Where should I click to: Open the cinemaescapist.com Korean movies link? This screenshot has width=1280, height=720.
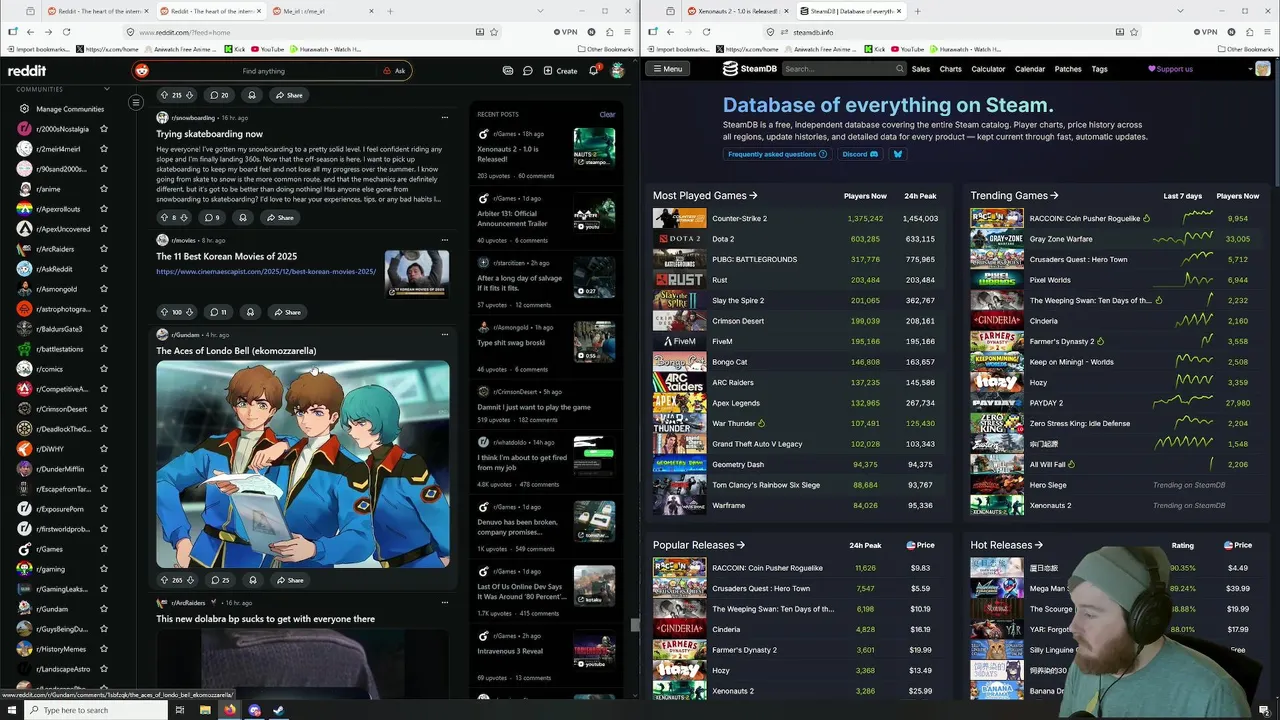(266, 271)
